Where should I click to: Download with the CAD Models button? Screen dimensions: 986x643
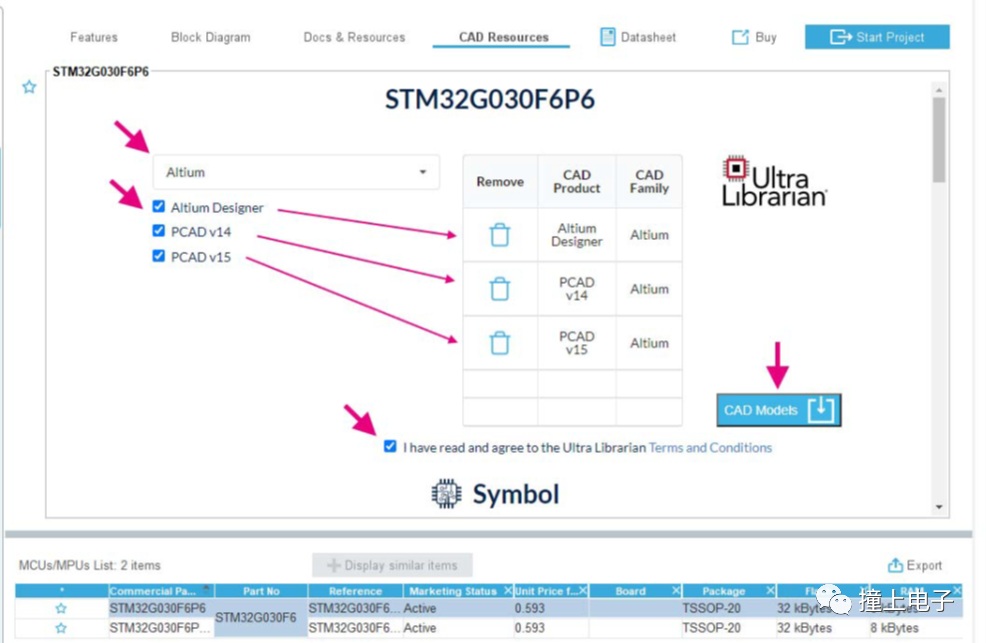point(778,410)
